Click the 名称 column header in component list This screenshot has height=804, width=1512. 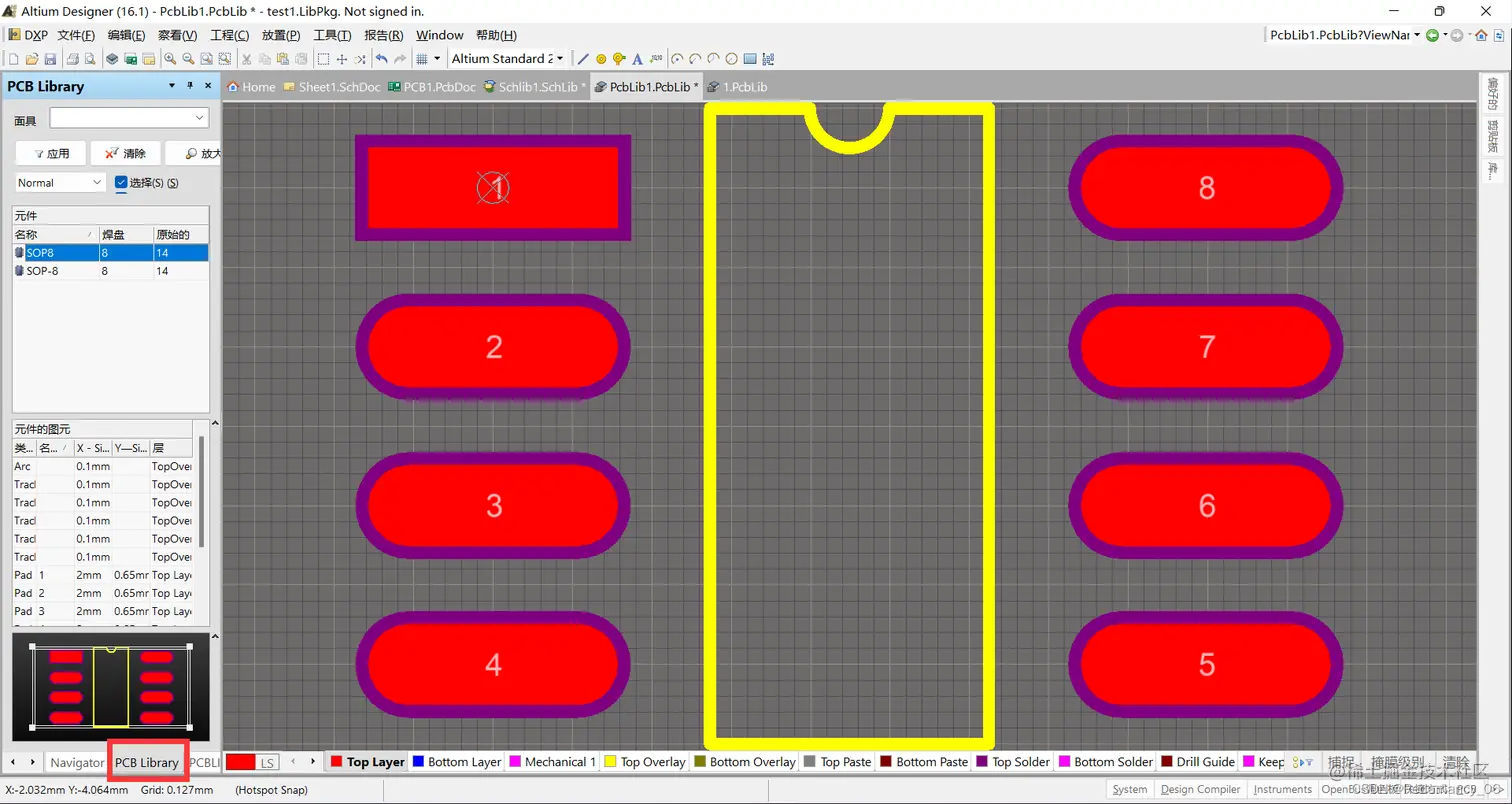coord(54,234)
